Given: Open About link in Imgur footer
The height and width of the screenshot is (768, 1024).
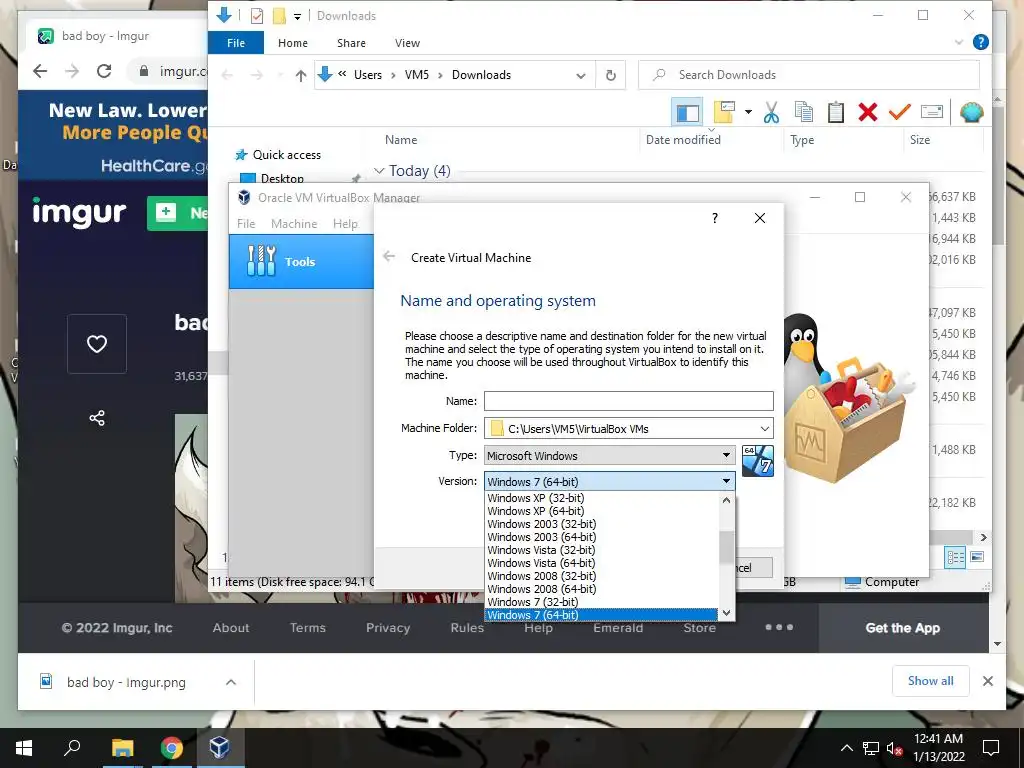Looking at the screenshot, I should click(231, 628).
